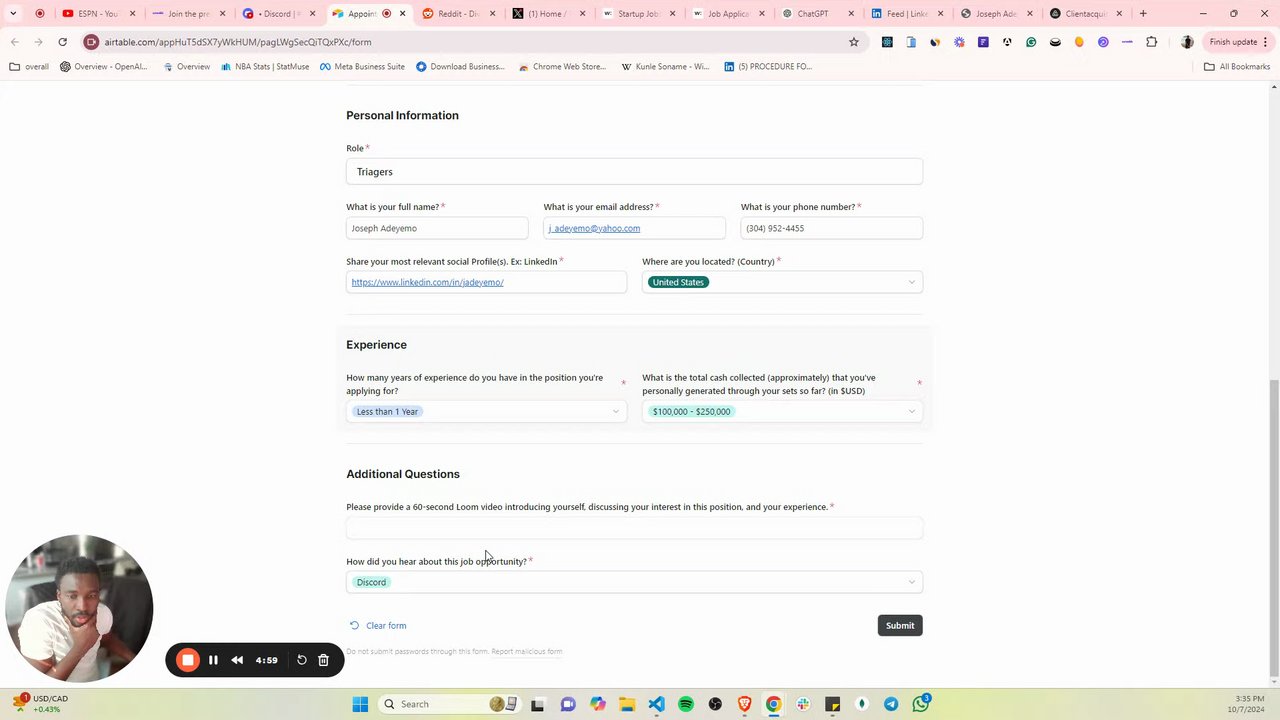Click the full name input field
This screenshot has height=720, width=1280.
437,228
